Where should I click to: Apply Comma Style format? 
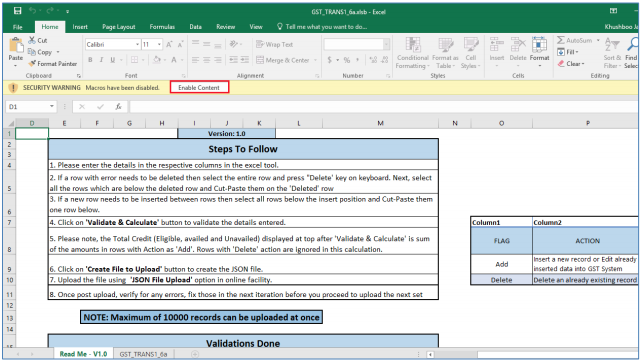click(x=358, y=60)
